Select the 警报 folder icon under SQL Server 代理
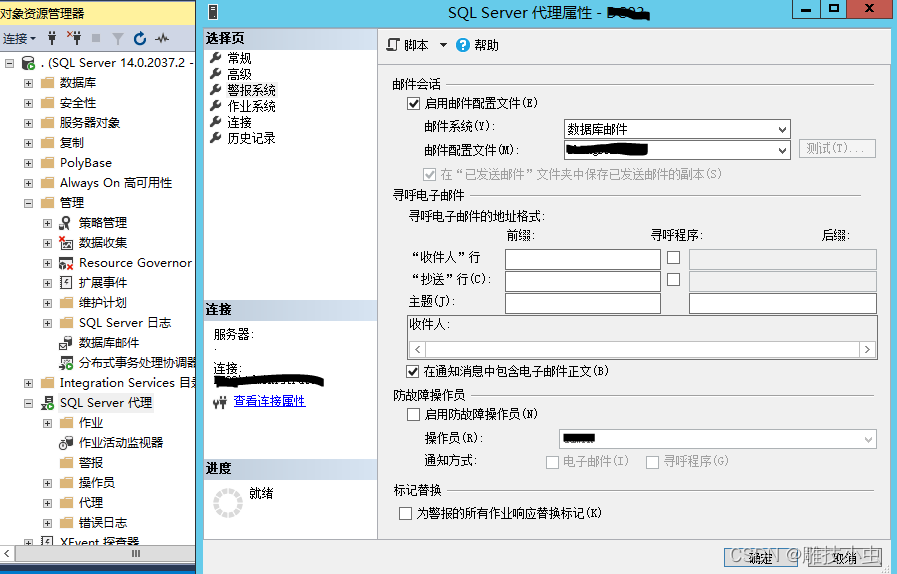 (66, 462)
